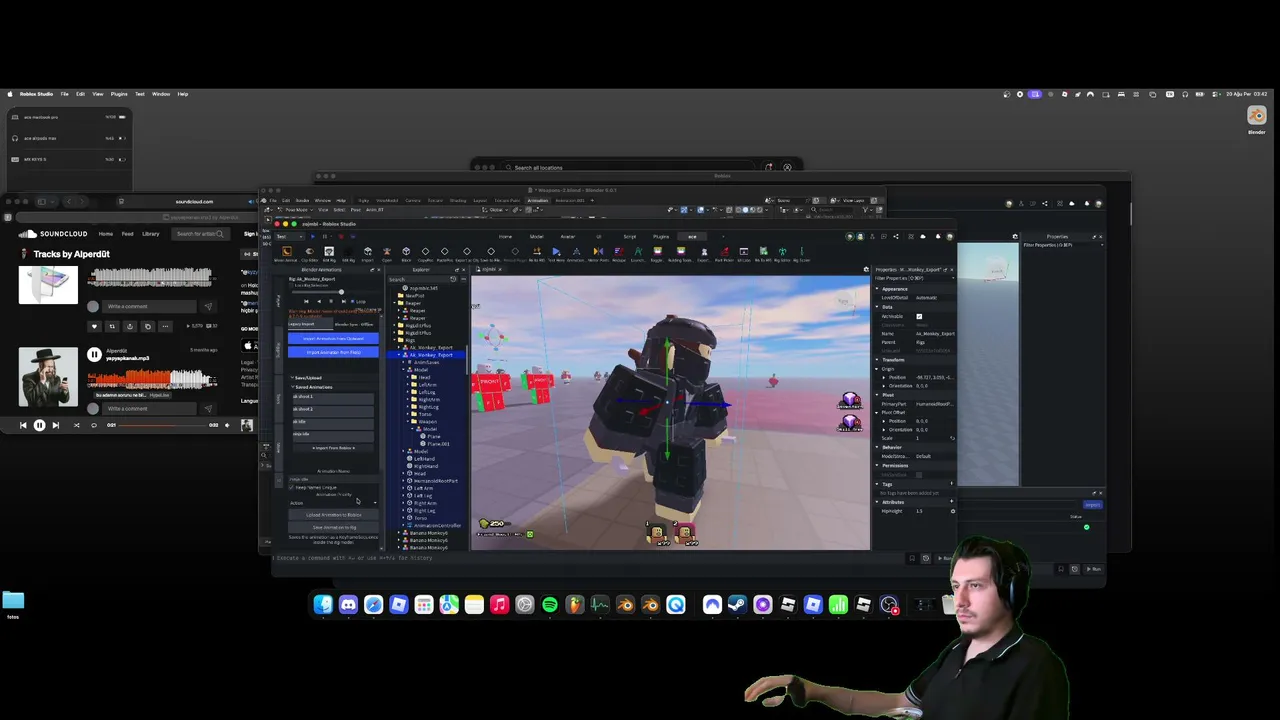Image resolution: width=1280 pixels, height=720 pixels.
Task: Open Steam from the Dock
Action: [x=737, y=604]
